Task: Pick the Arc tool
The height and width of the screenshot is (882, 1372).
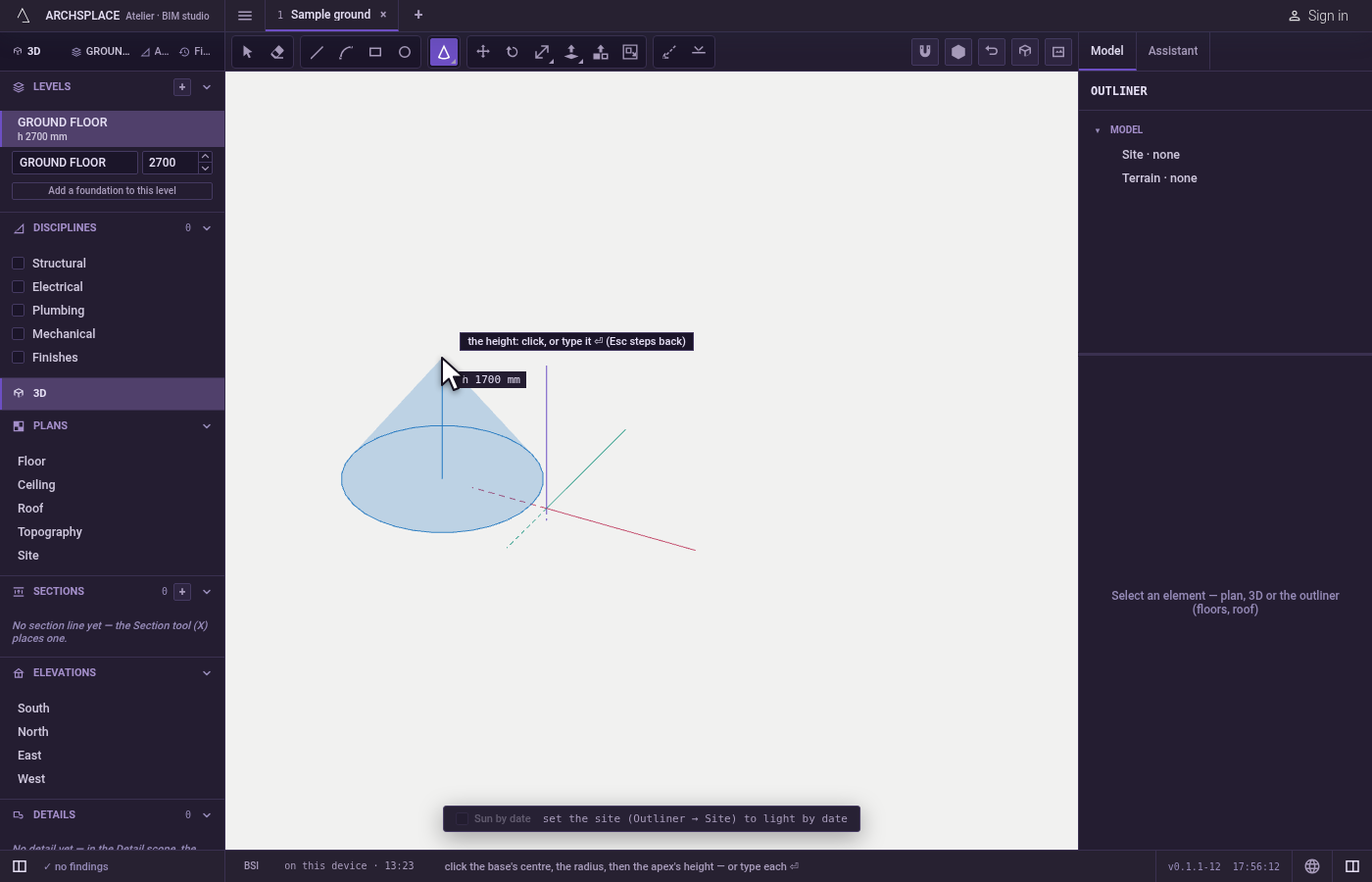Action: point(346,52)
